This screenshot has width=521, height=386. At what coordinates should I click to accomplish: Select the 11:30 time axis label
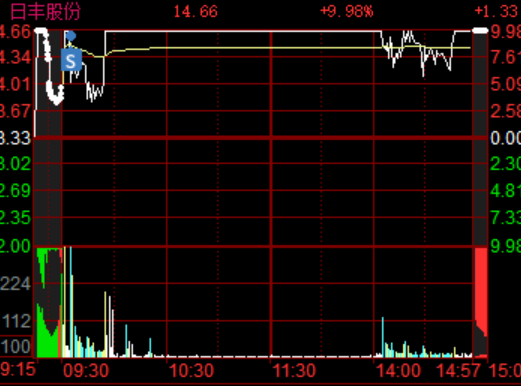coord(294,371)
